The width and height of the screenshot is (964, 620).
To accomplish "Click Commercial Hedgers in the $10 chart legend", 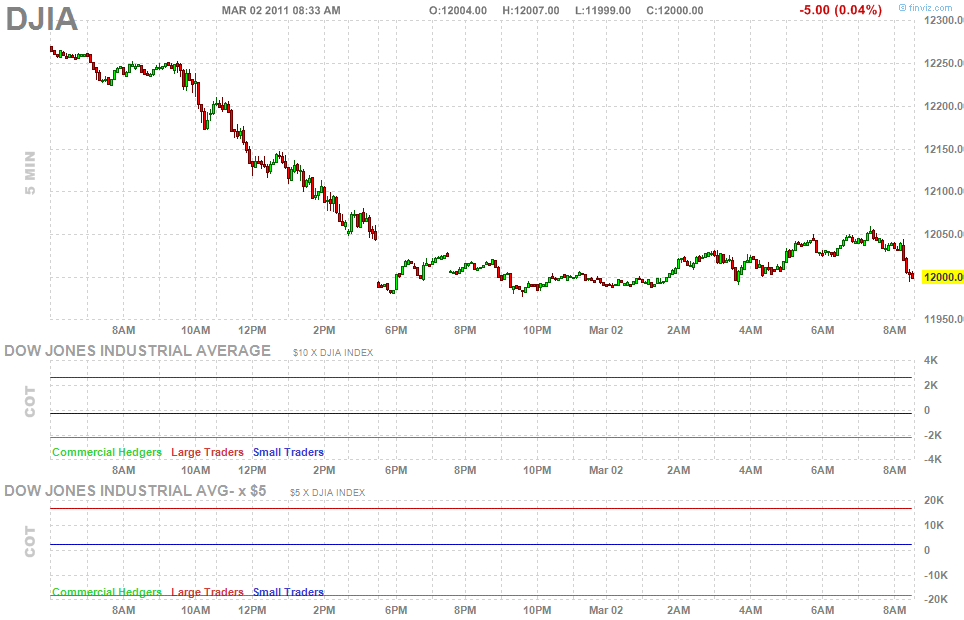I will click(107, 452).
